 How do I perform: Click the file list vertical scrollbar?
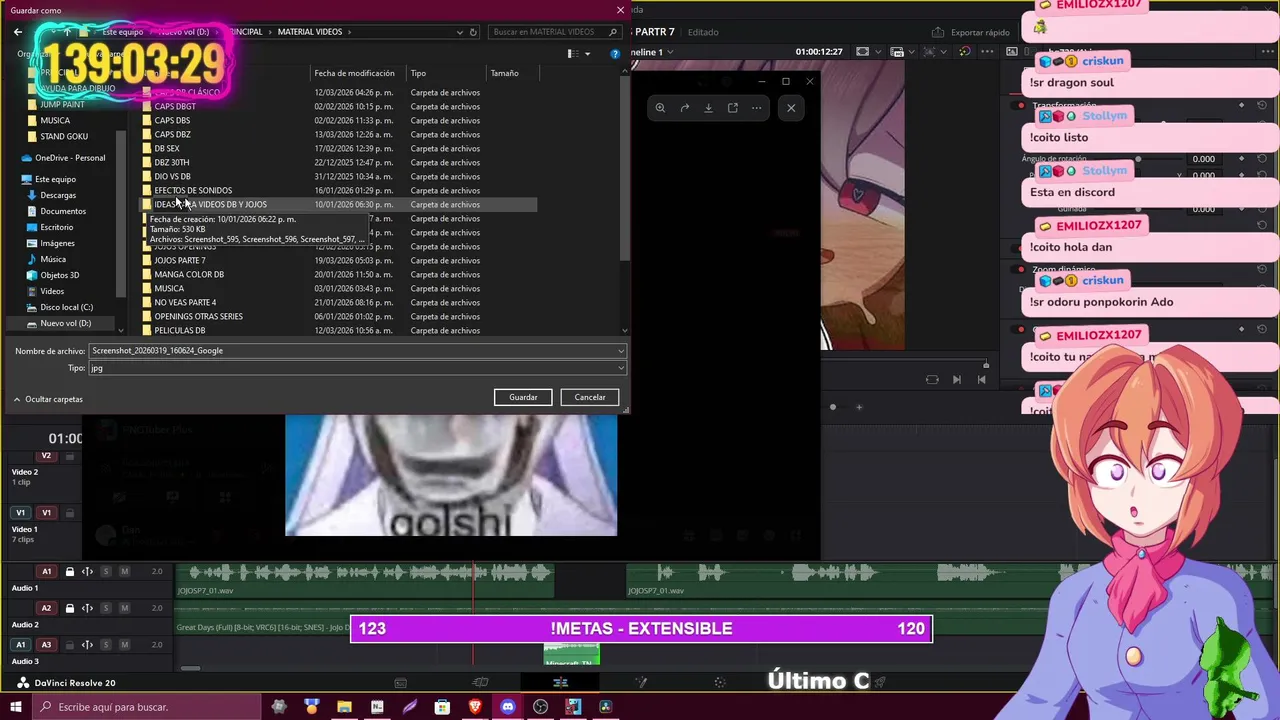point(625,170)
